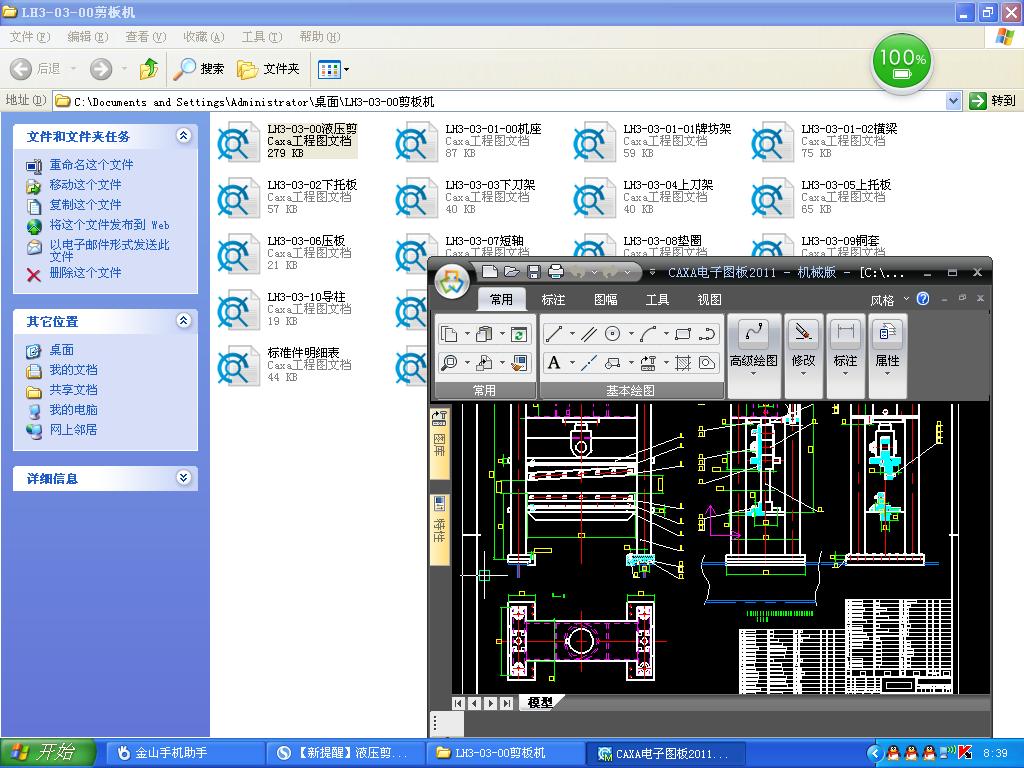The width and height of the screenshot is (1024, 768).
Task: Switch to the 图幅 ribbon tab
Action: point(605,300)
